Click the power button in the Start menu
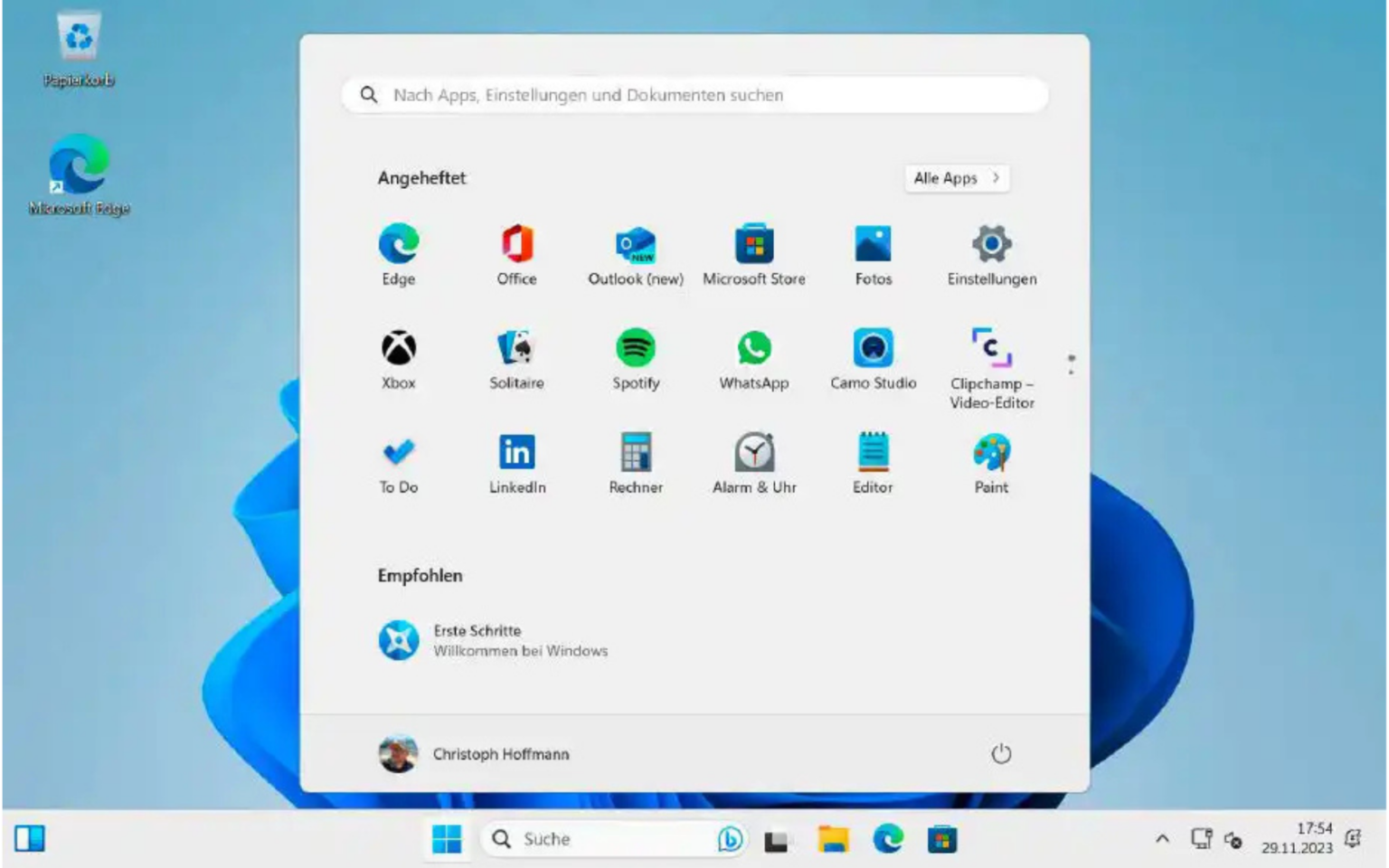Screen dimensions: 1389x868 tap(1002, 753)
